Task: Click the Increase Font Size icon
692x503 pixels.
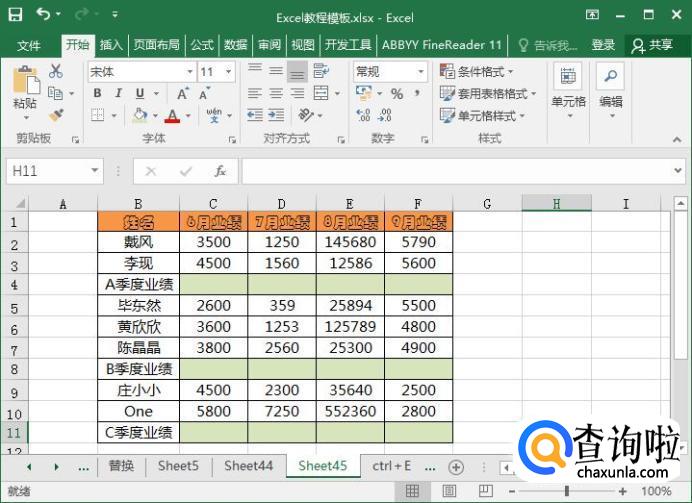Action: (183, 94)
